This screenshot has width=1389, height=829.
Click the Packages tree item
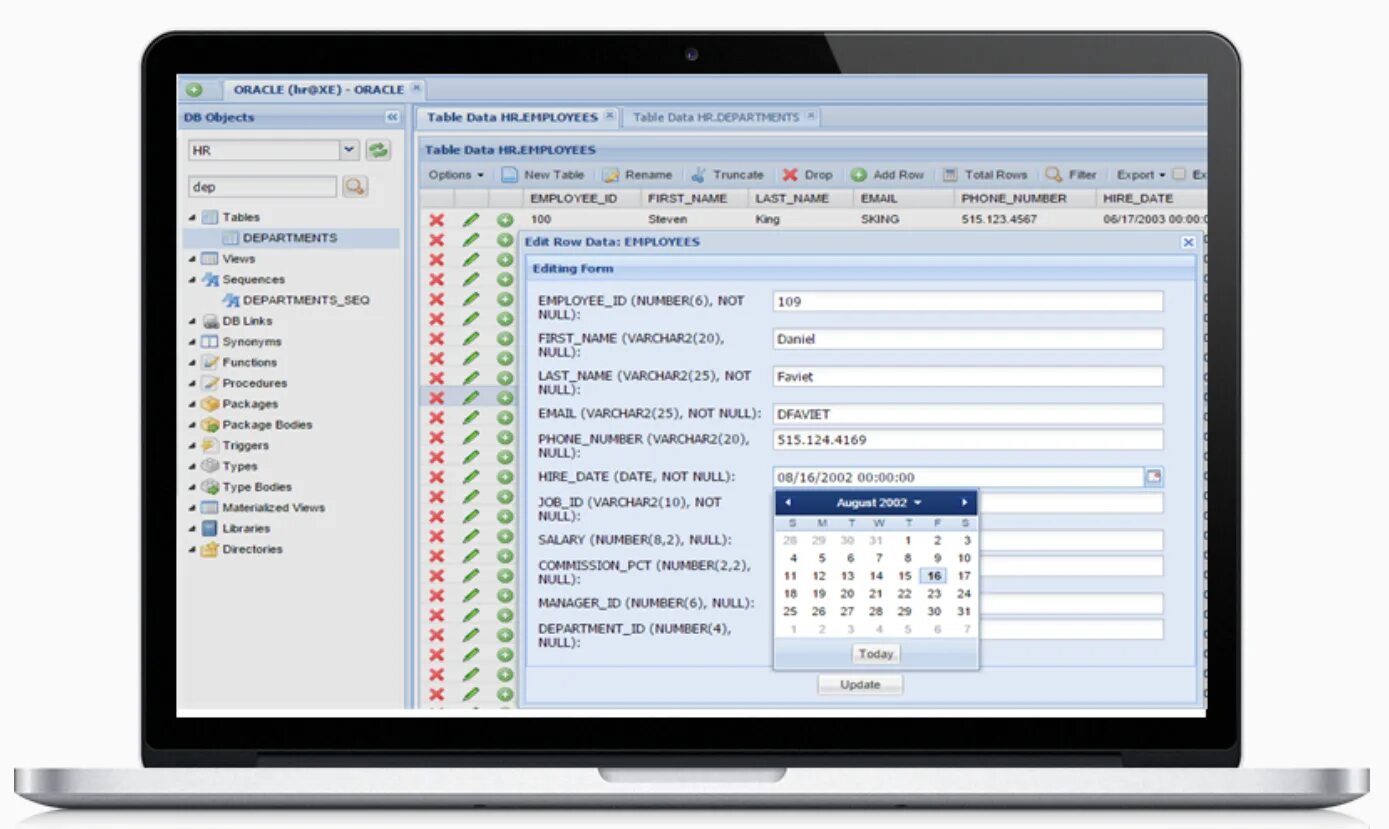click(240, 404)
